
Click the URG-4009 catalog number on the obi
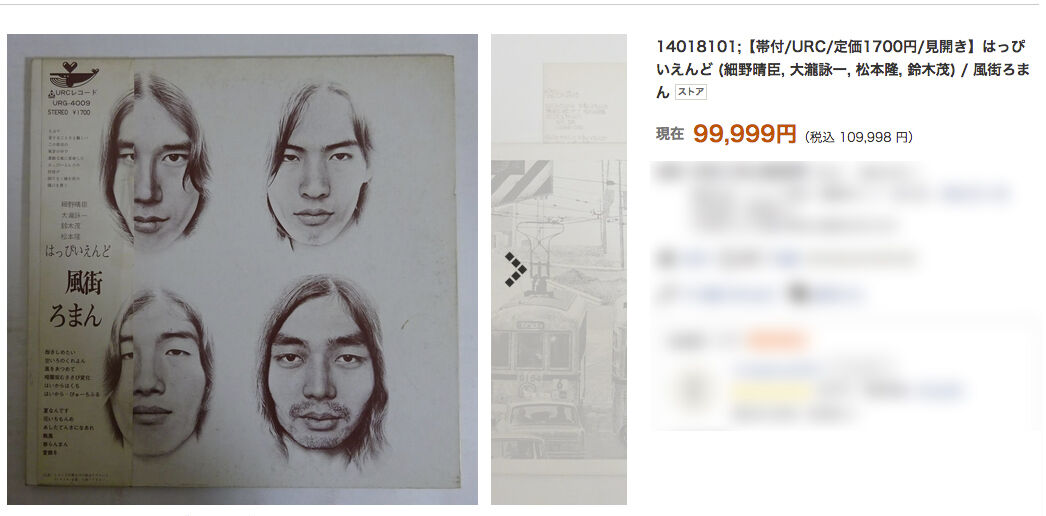pos(70,104)
